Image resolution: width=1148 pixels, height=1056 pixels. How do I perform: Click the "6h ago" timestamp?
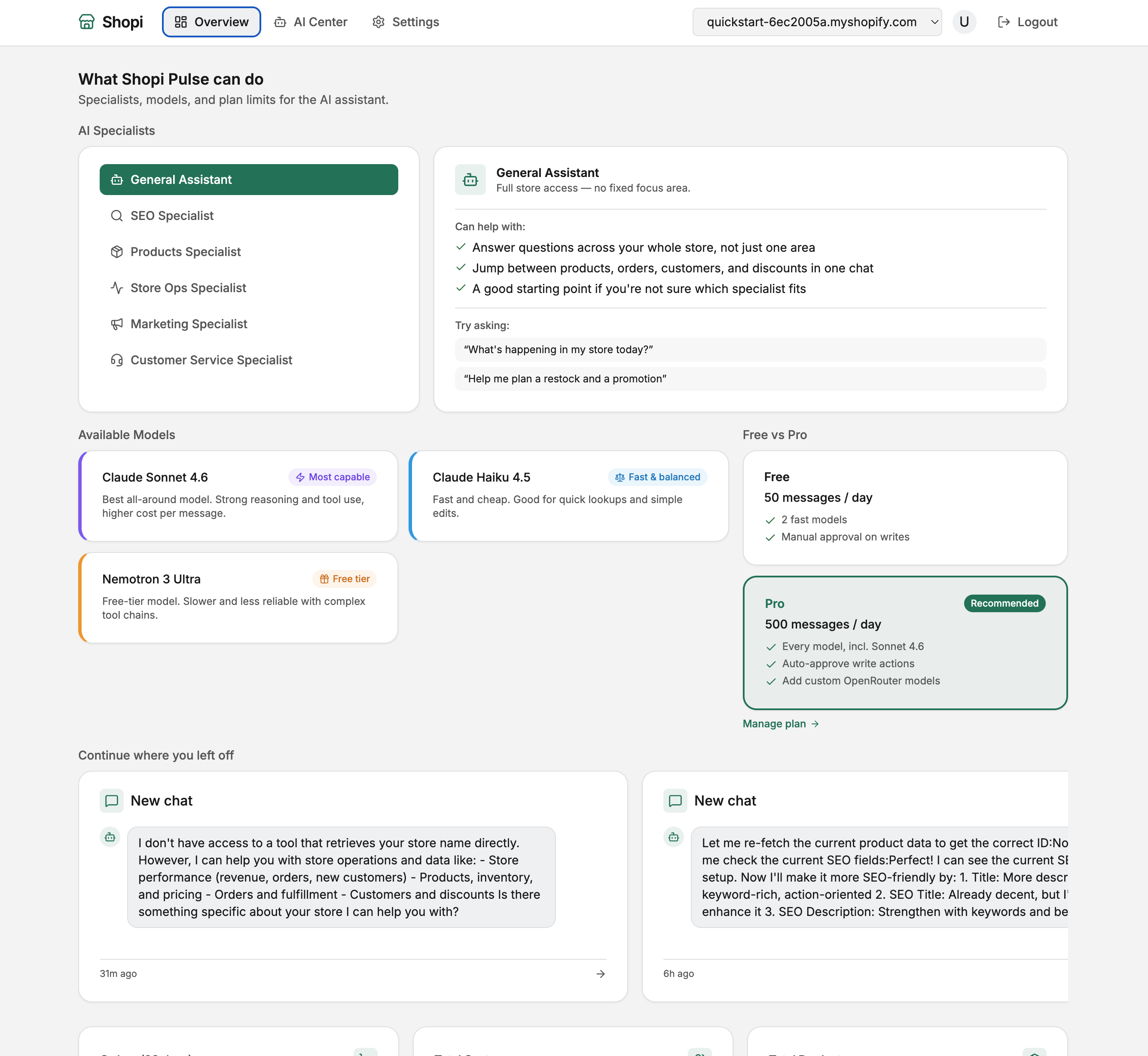(x=678, y=973)
